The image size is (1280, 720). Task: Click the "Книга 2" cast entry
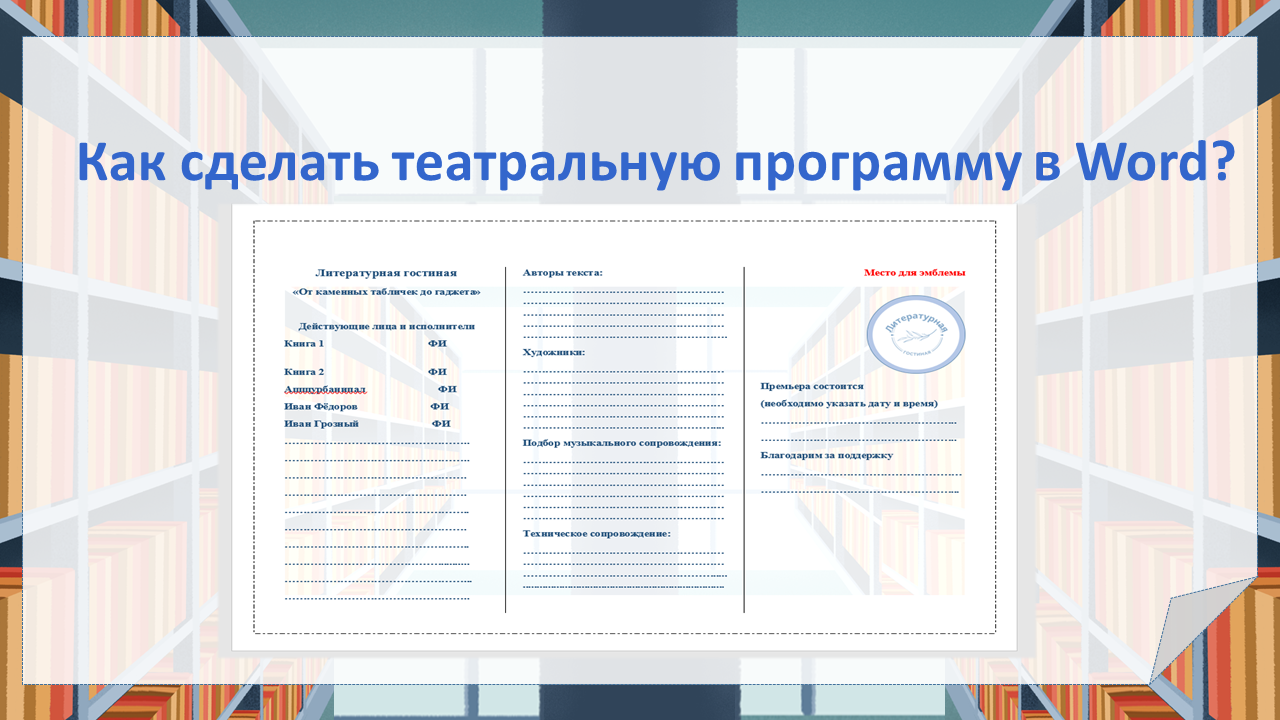(x=304, y=371)
